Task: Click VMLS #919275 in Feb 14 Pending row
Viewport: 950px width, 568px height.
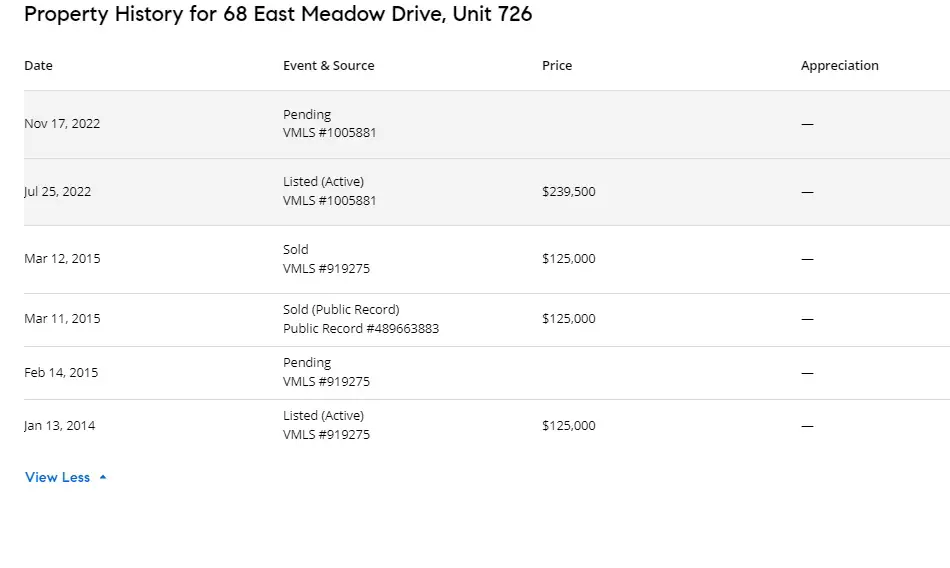Action: (327, 382)
